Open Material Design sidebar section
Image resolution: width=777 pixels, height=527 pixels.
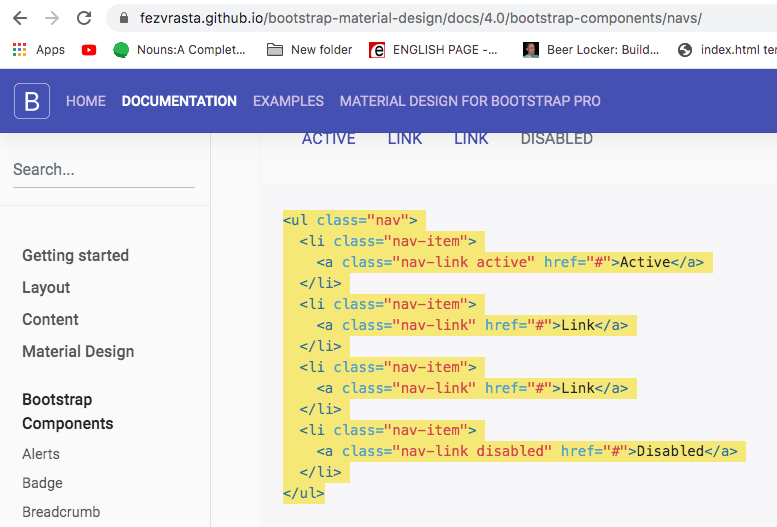pyautogui.click(x=78, y=351)
